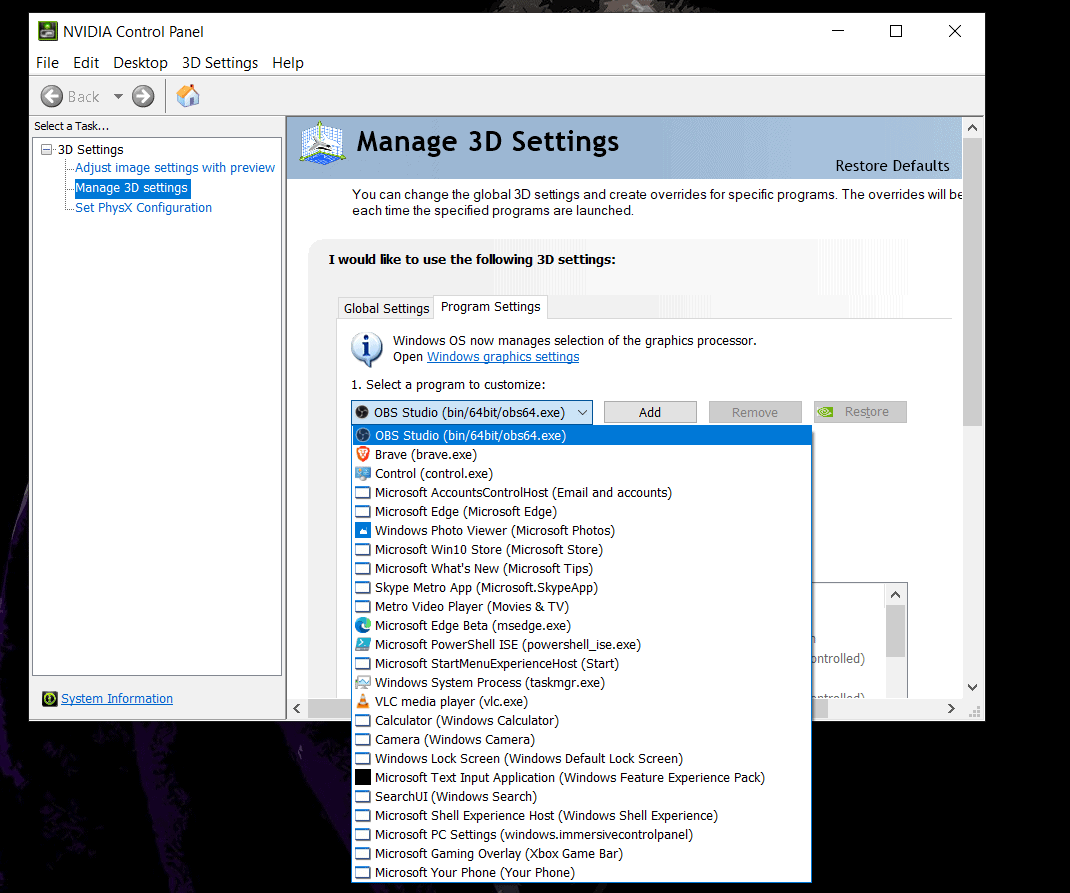Choose Microsoft PowerShell ISE (powershell_ise.exe)

581,644
